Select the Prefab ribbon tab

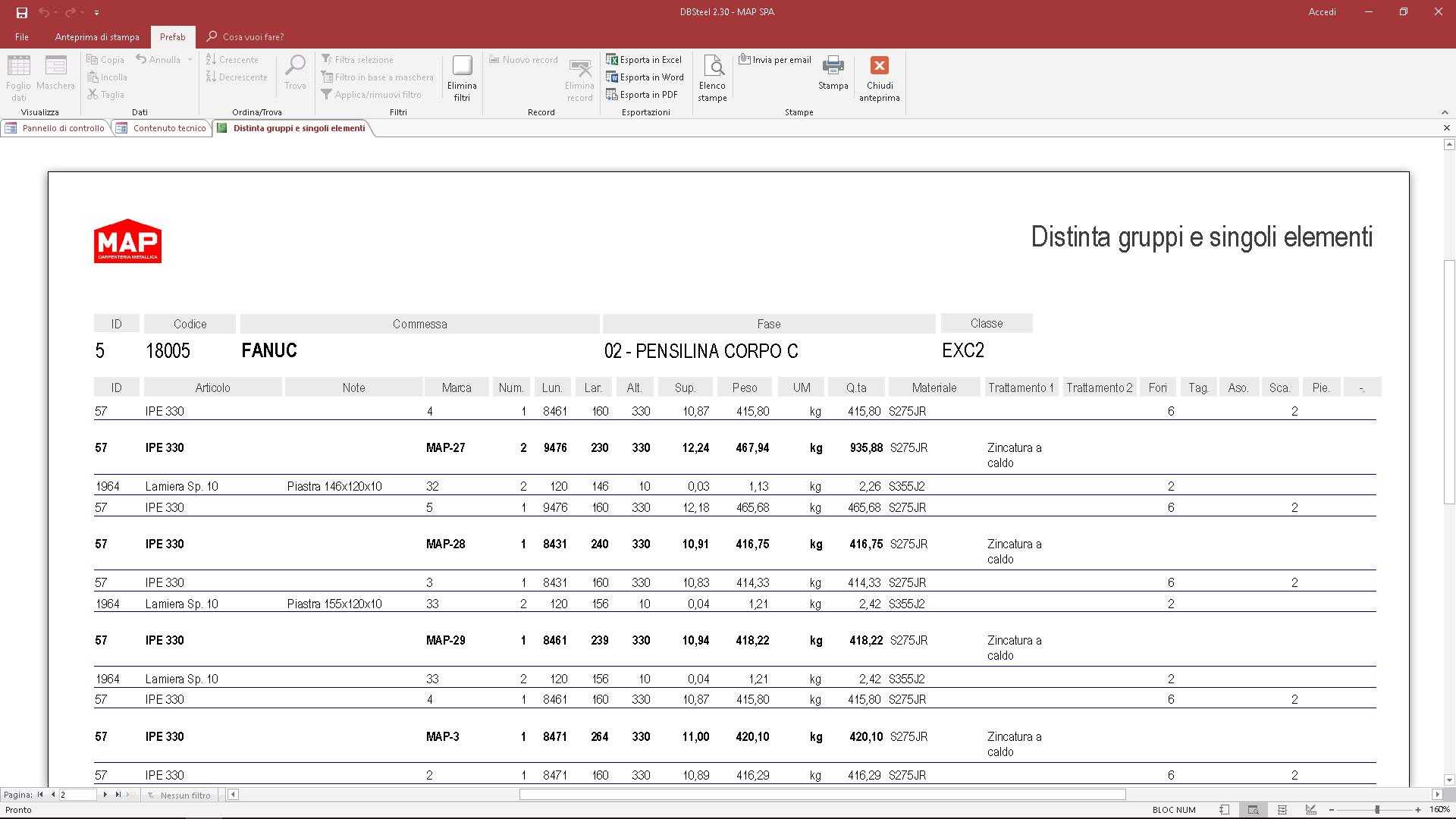(x=172, y=36)
